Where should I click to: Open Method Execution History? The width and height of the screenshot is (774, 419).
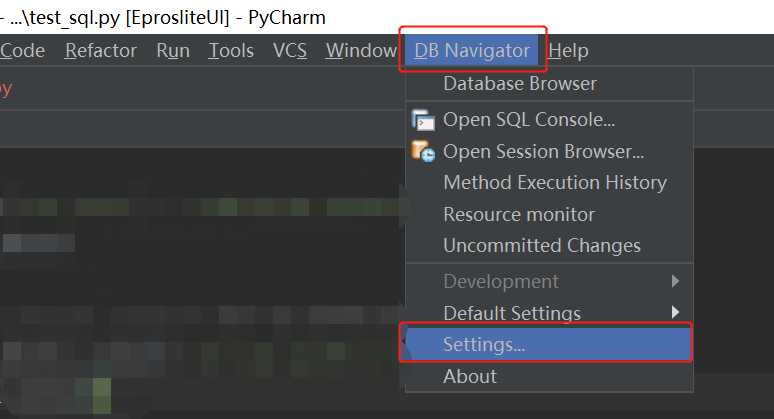(554, 182)
